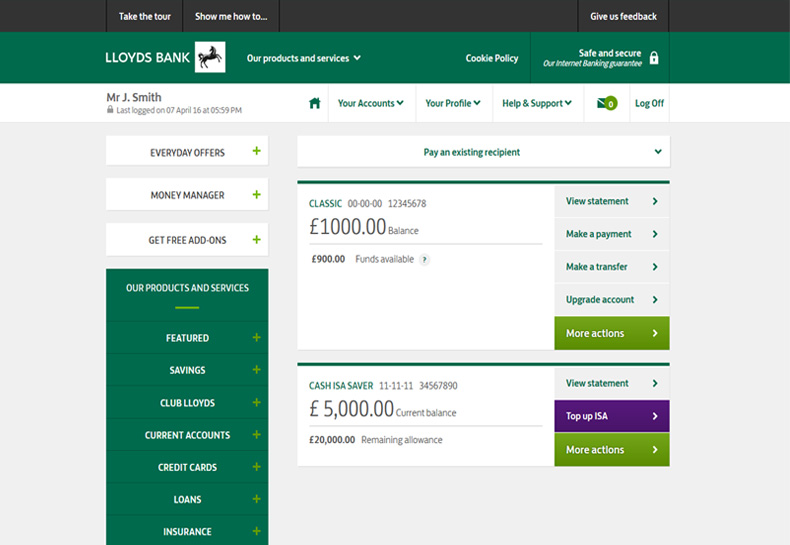Viewport: 790px width, 545px height.
Task: Click the Mr J. Smith name
Action: (134, 97)
